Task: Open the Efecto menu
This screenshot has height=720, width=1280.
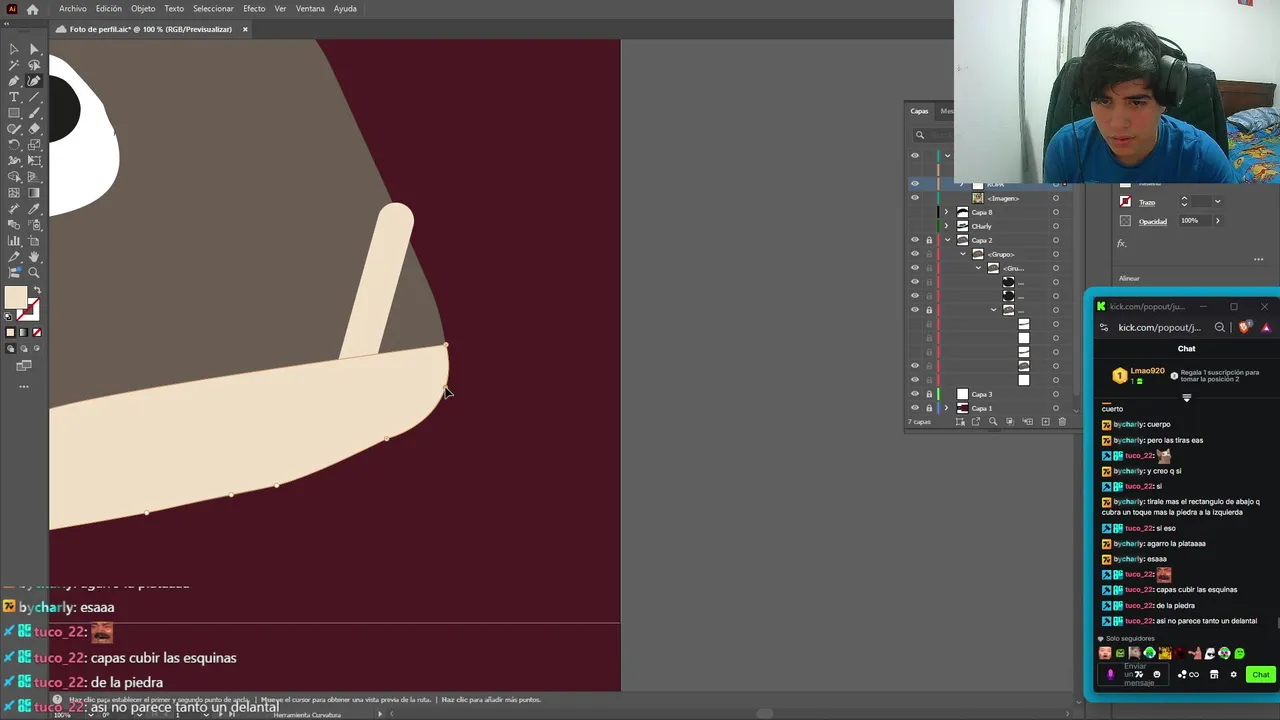Action: tap(254, 9)
